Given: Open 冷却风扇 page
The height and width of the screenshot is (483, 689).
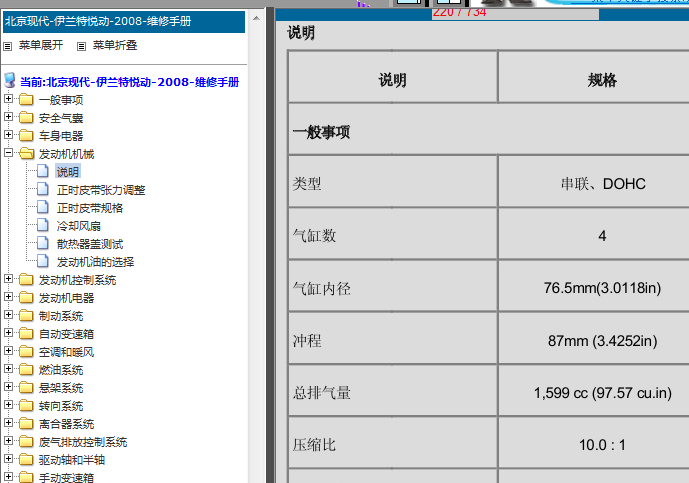Looking at the screenshot, I should click(x=79, y=226).
